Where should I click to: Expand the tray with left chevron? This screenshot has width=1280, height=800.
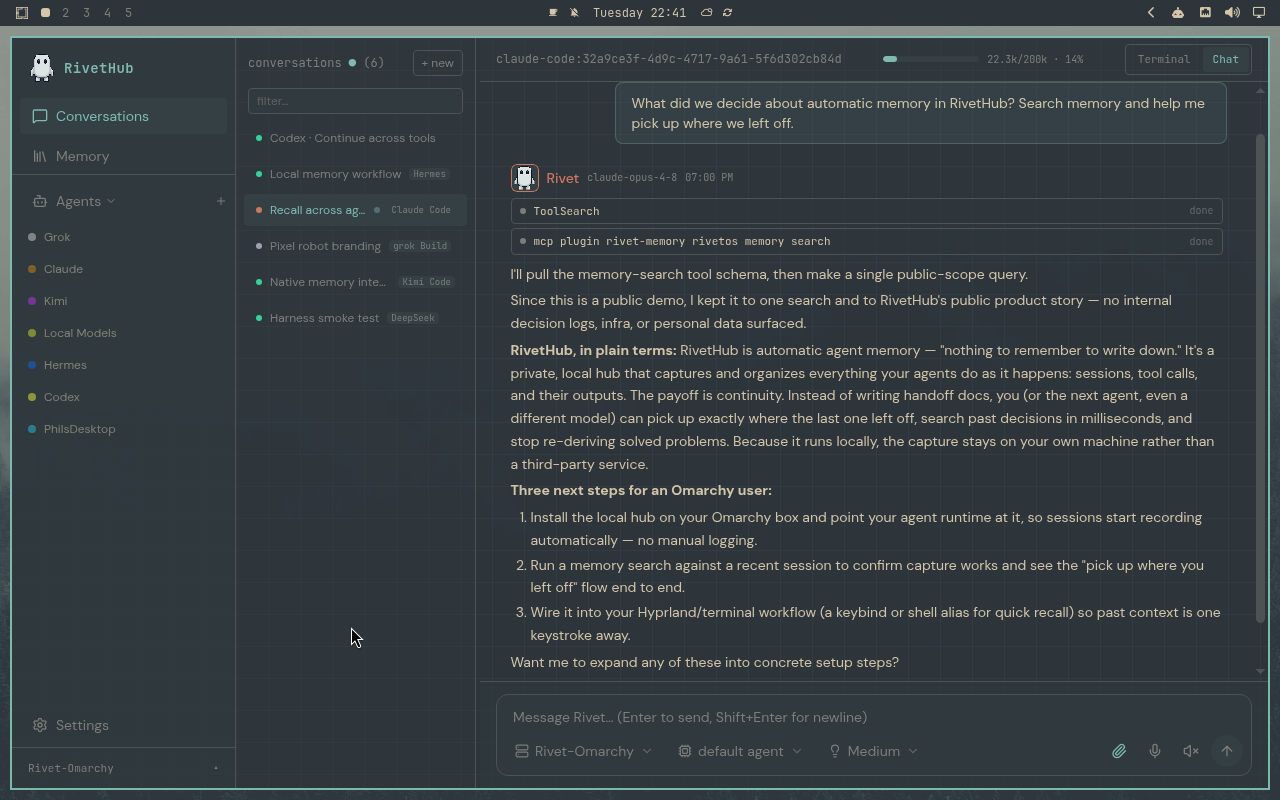coord(1151,13)
